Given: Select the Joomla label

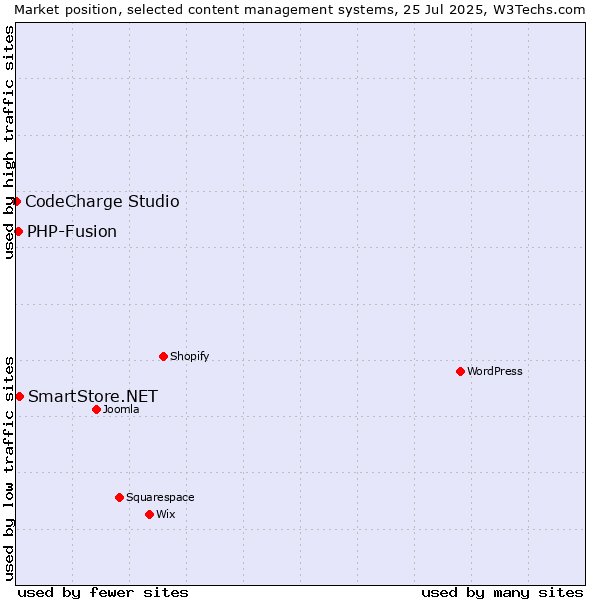Looking at the screenshot, I should [x=121, y=409].
